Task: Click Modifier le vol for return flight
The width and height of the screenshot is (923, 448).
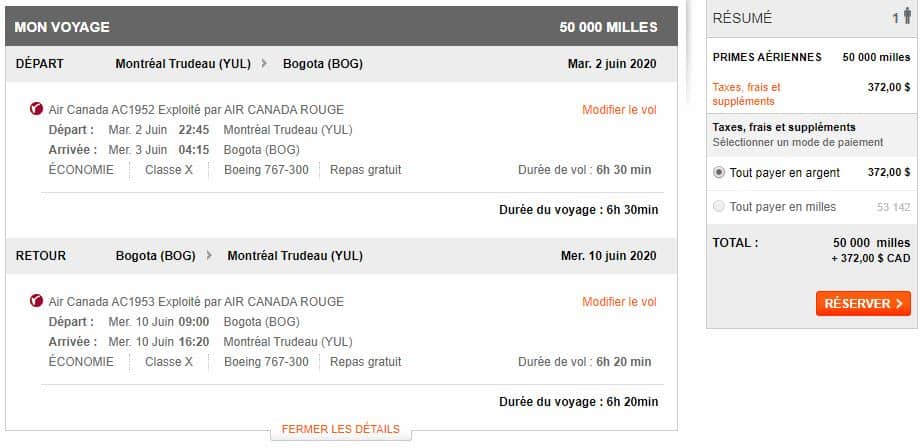Action: tap(619, 301)
